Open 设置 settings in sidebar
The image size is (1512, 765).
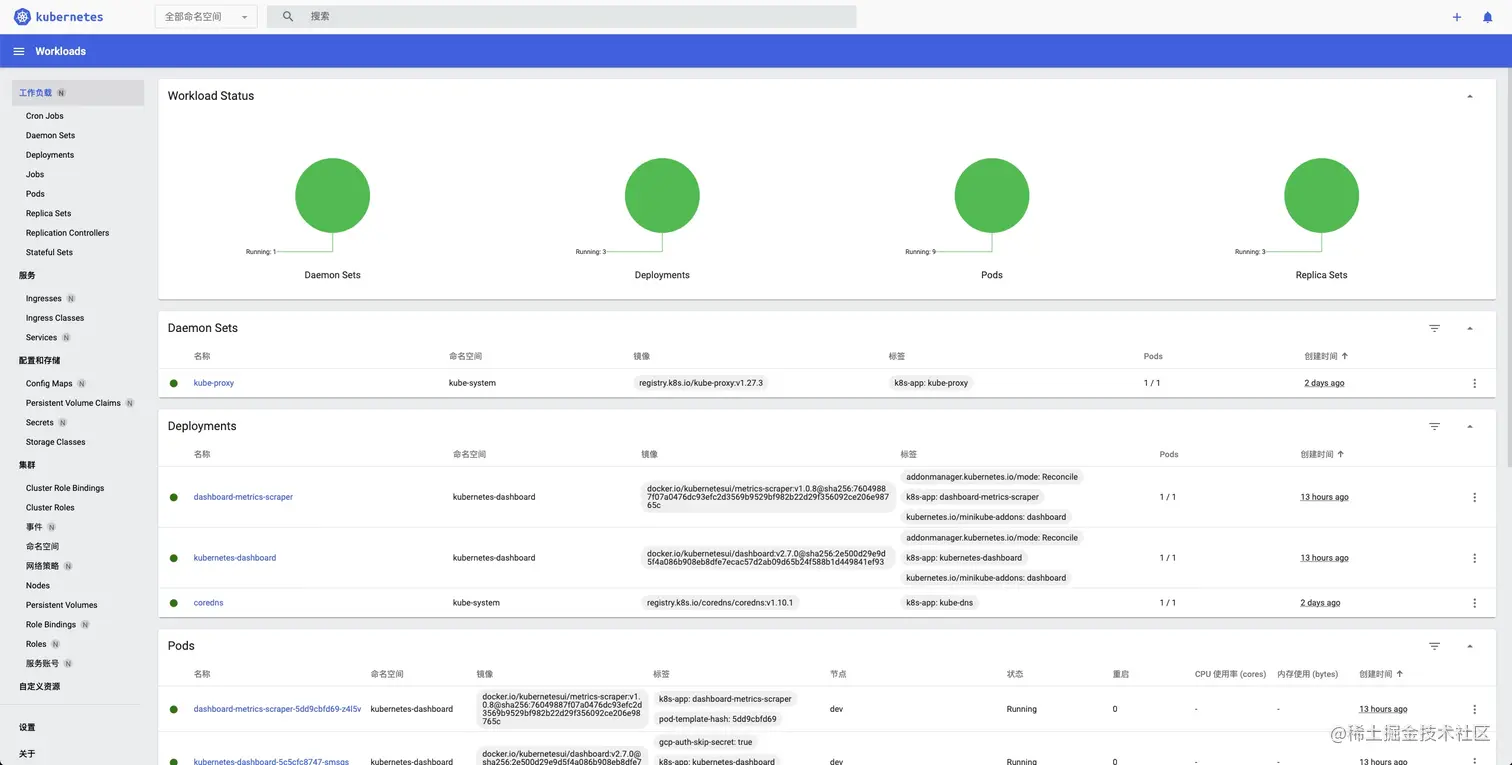pyautogui.click(x=27, y=727)
